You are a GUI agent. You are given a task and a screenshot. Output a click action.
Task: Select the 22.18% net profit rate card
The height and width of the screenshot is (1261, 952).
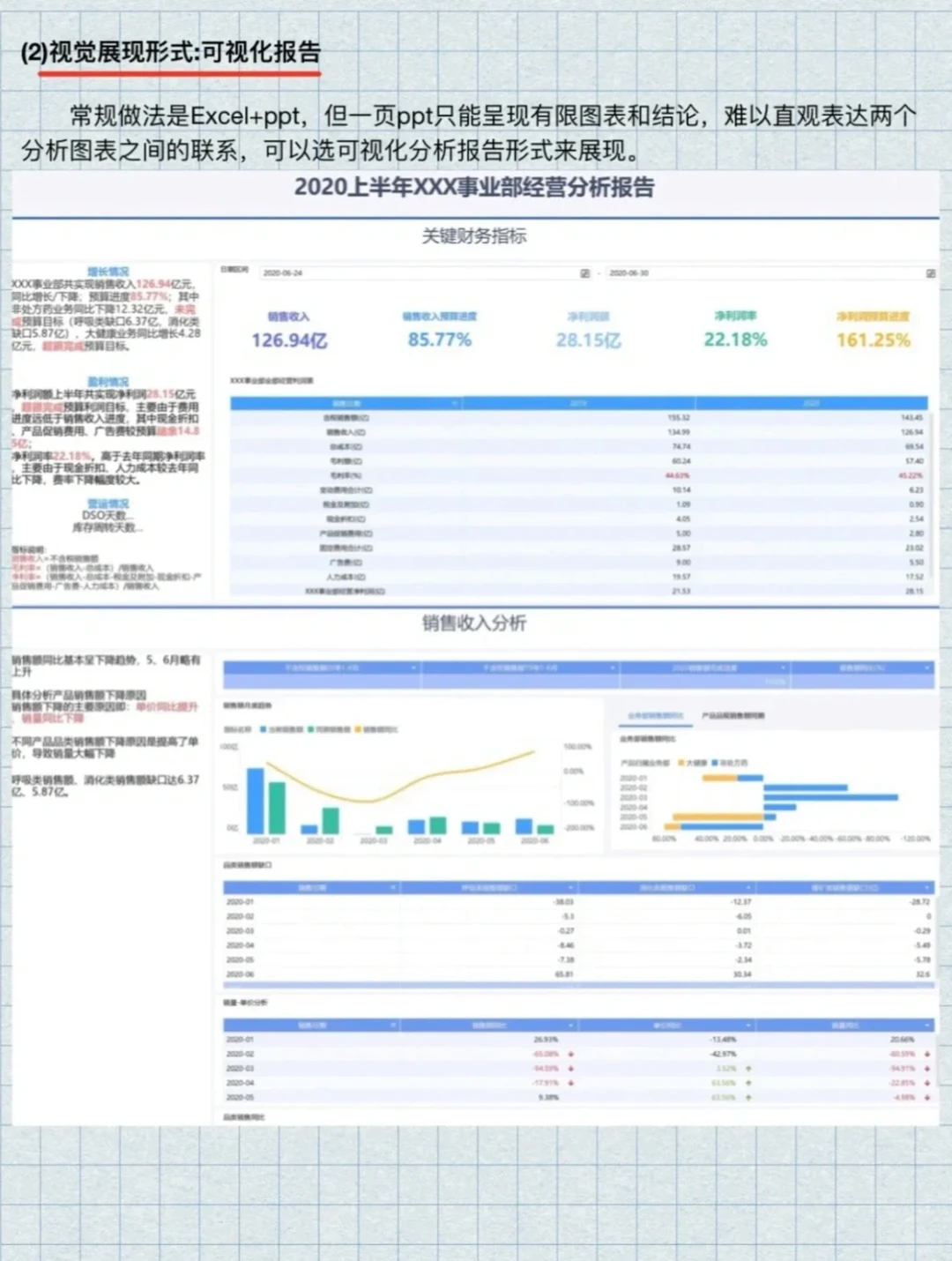[735, 329]
